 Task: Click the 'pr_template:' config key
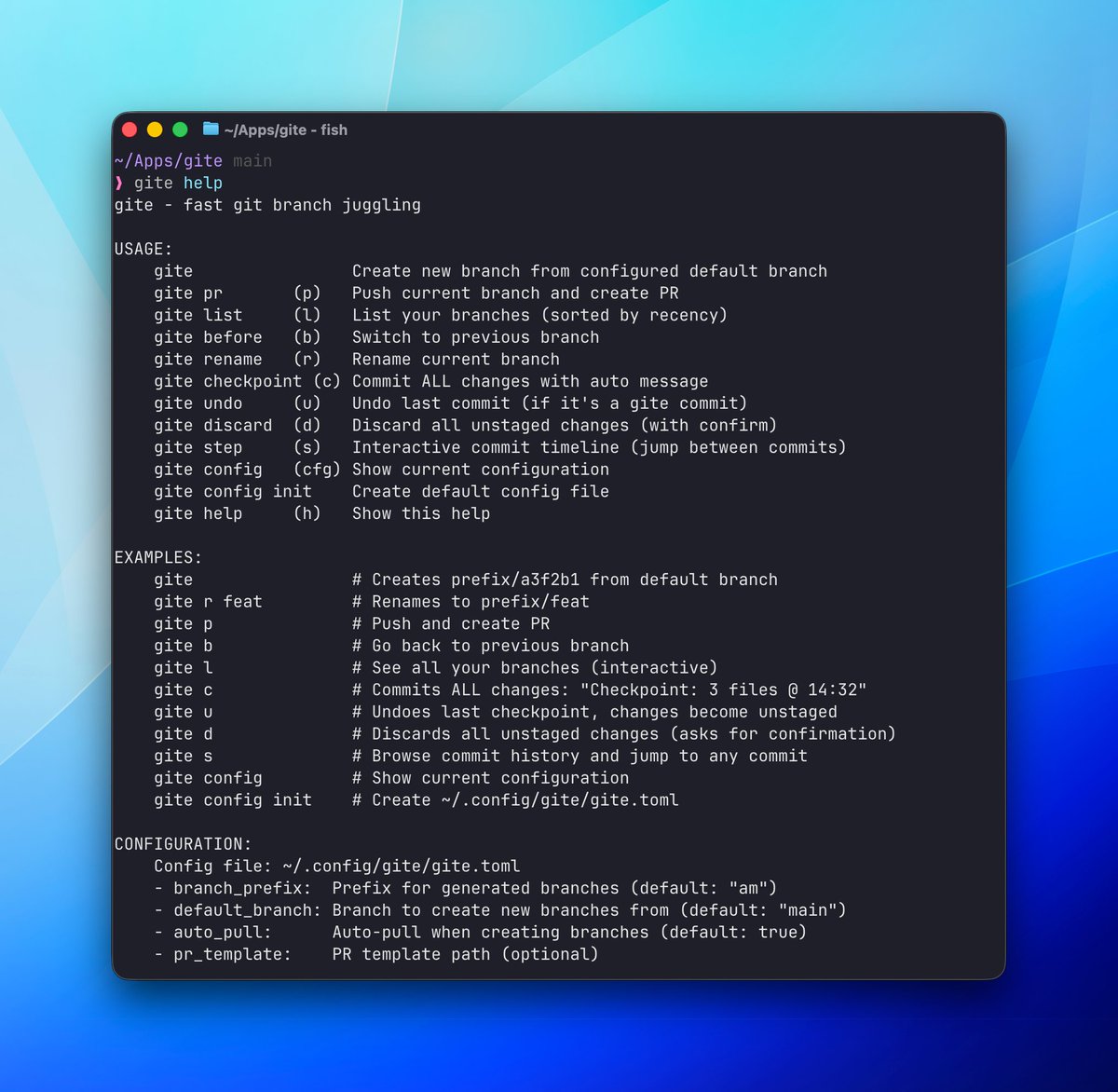coord(233,955)
